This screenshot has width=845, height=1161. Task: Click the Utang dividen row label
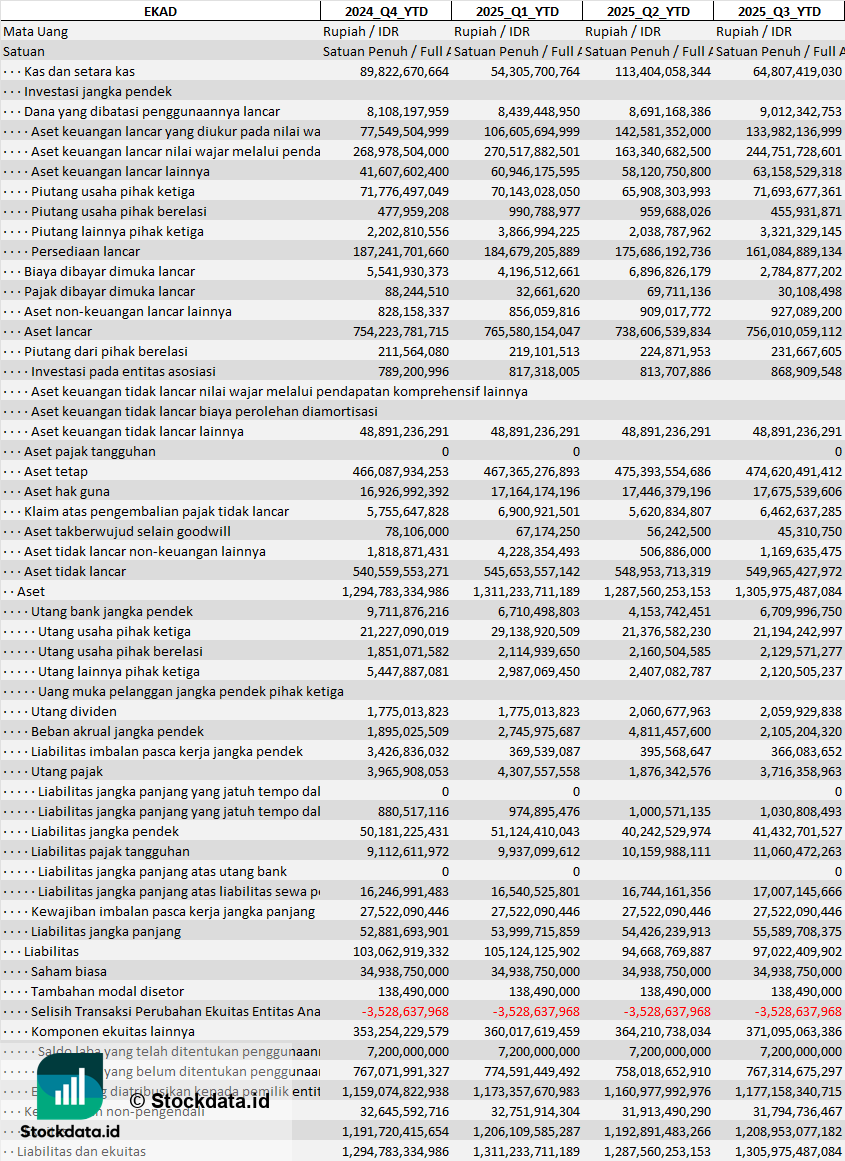(74, 711)
